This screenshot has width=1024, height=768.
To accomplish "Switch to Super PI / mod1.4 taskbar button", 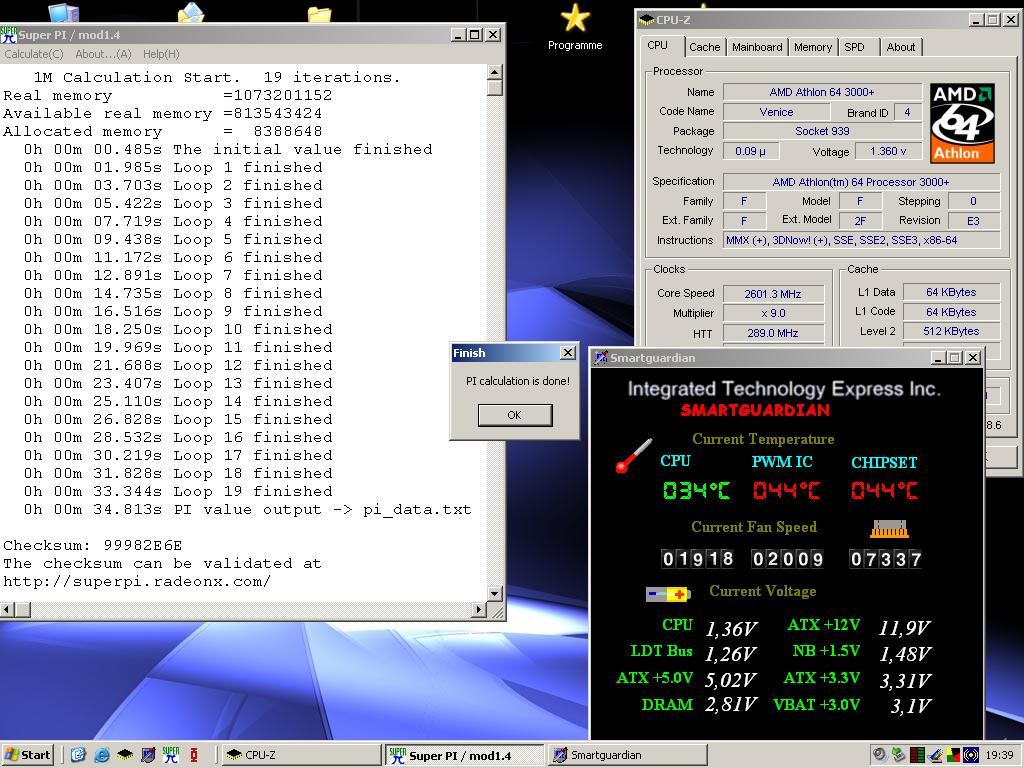I will [465, 756].
